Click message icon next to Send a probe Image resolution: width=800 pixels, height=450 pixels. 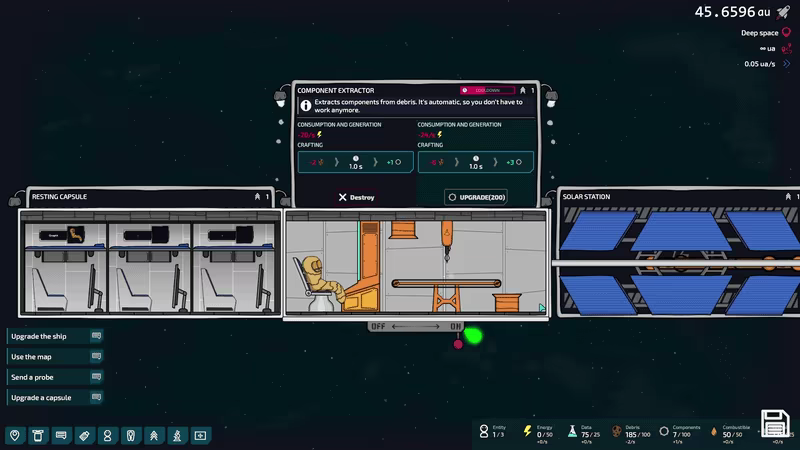(x=96, y=377)
